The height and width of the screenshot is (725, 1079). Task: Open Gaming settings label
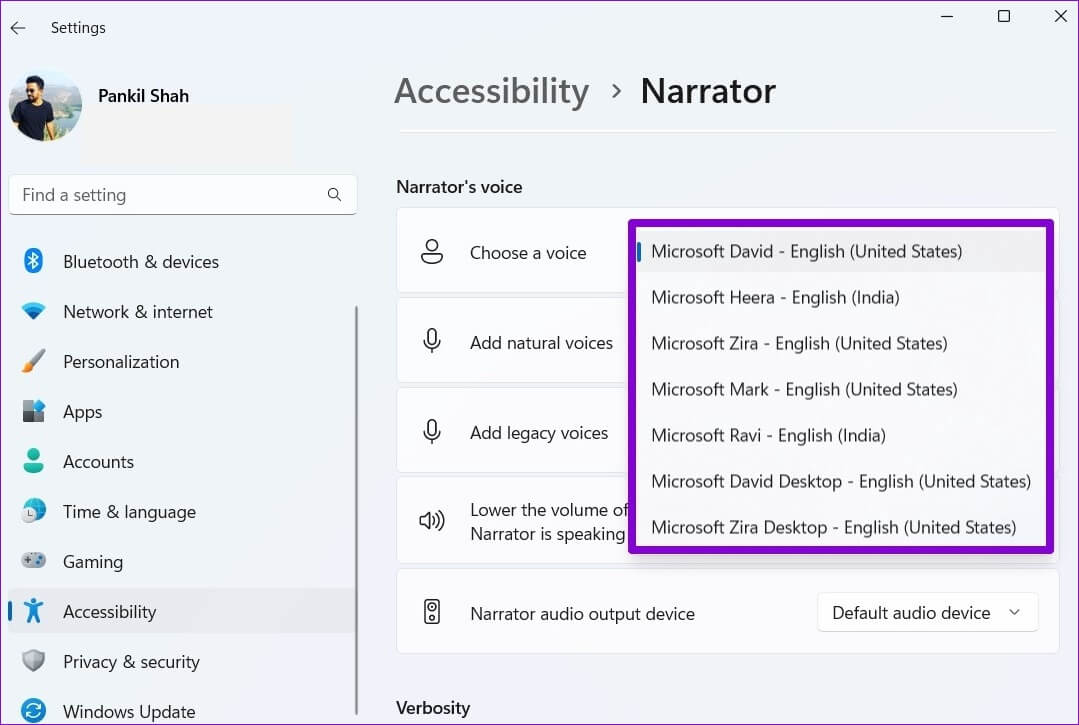click(93, 562)
